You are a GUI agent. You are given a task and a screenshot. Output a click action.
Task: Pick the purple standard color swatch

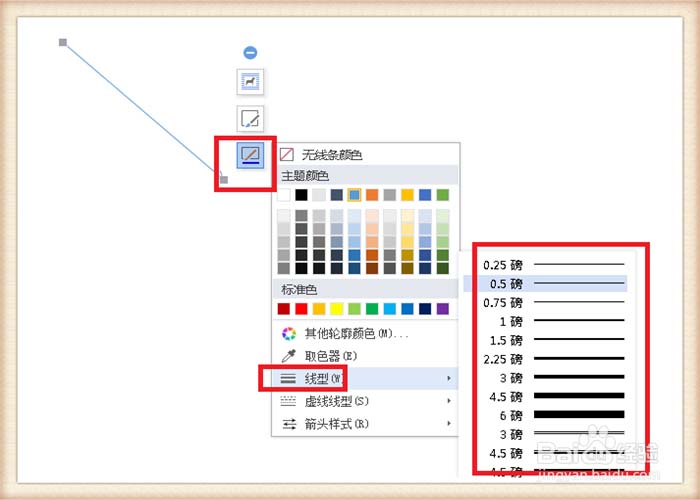pos(443,309)
